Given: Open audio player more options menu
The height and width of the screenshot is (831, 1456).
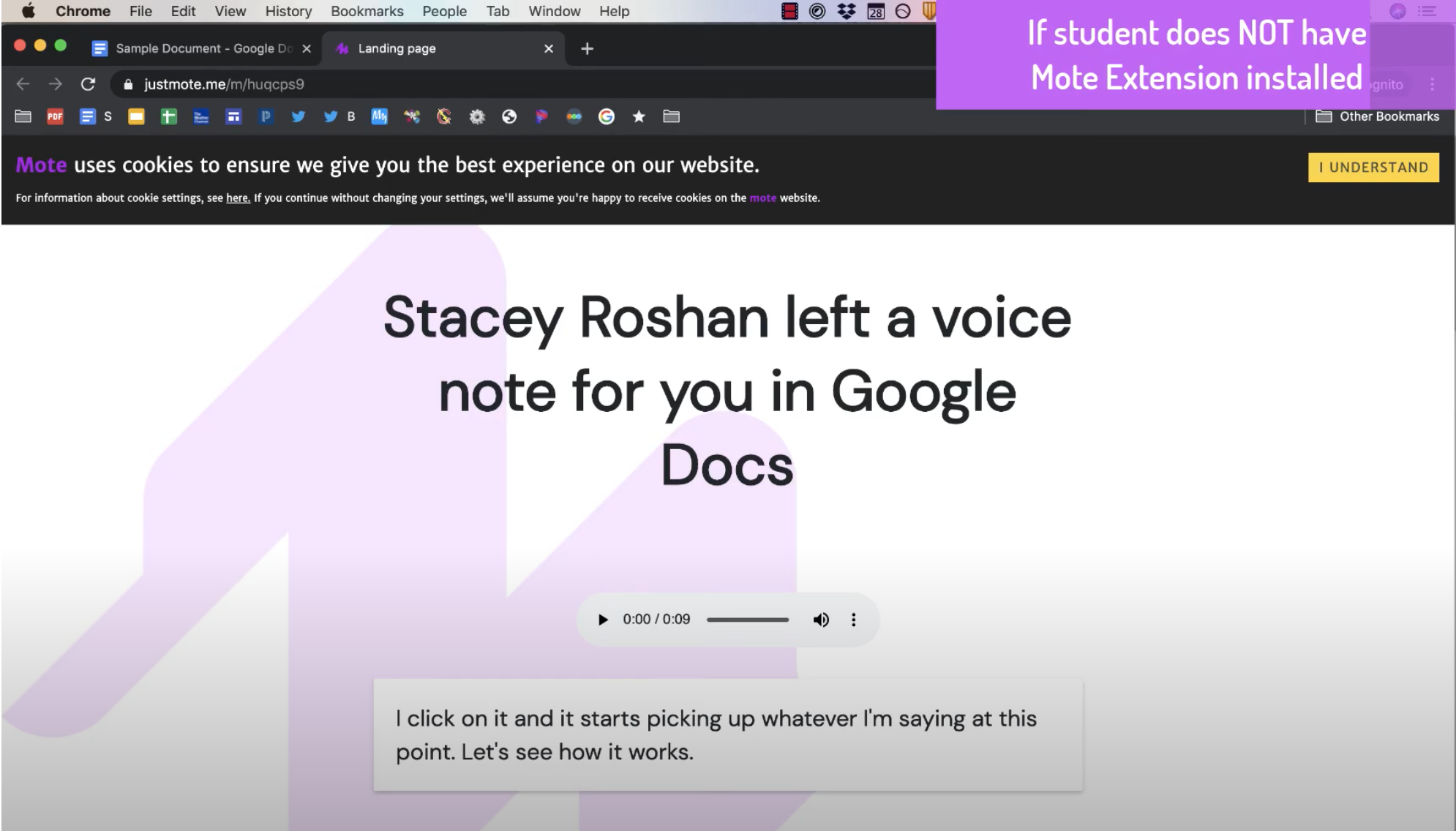Looking at the screenshot, I should [853, 620].
